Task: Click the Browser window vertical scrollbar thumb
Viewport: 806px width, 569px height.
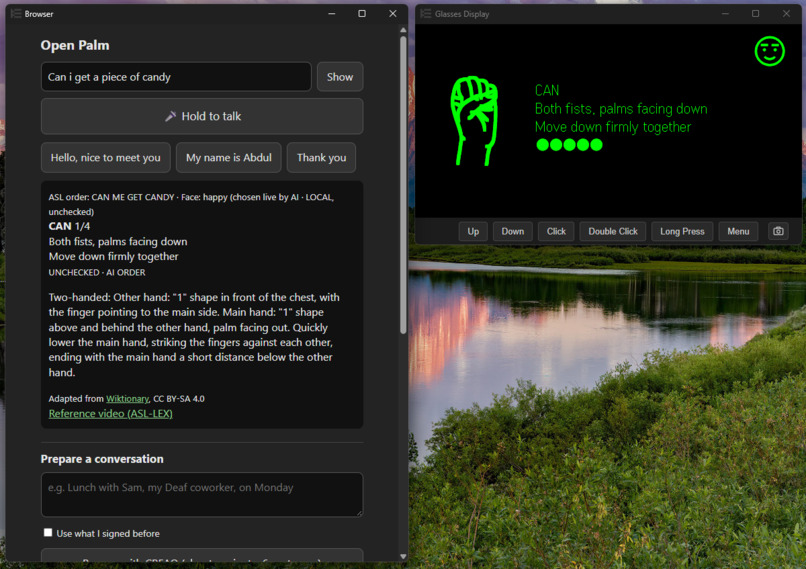Action: coord(403,185)
